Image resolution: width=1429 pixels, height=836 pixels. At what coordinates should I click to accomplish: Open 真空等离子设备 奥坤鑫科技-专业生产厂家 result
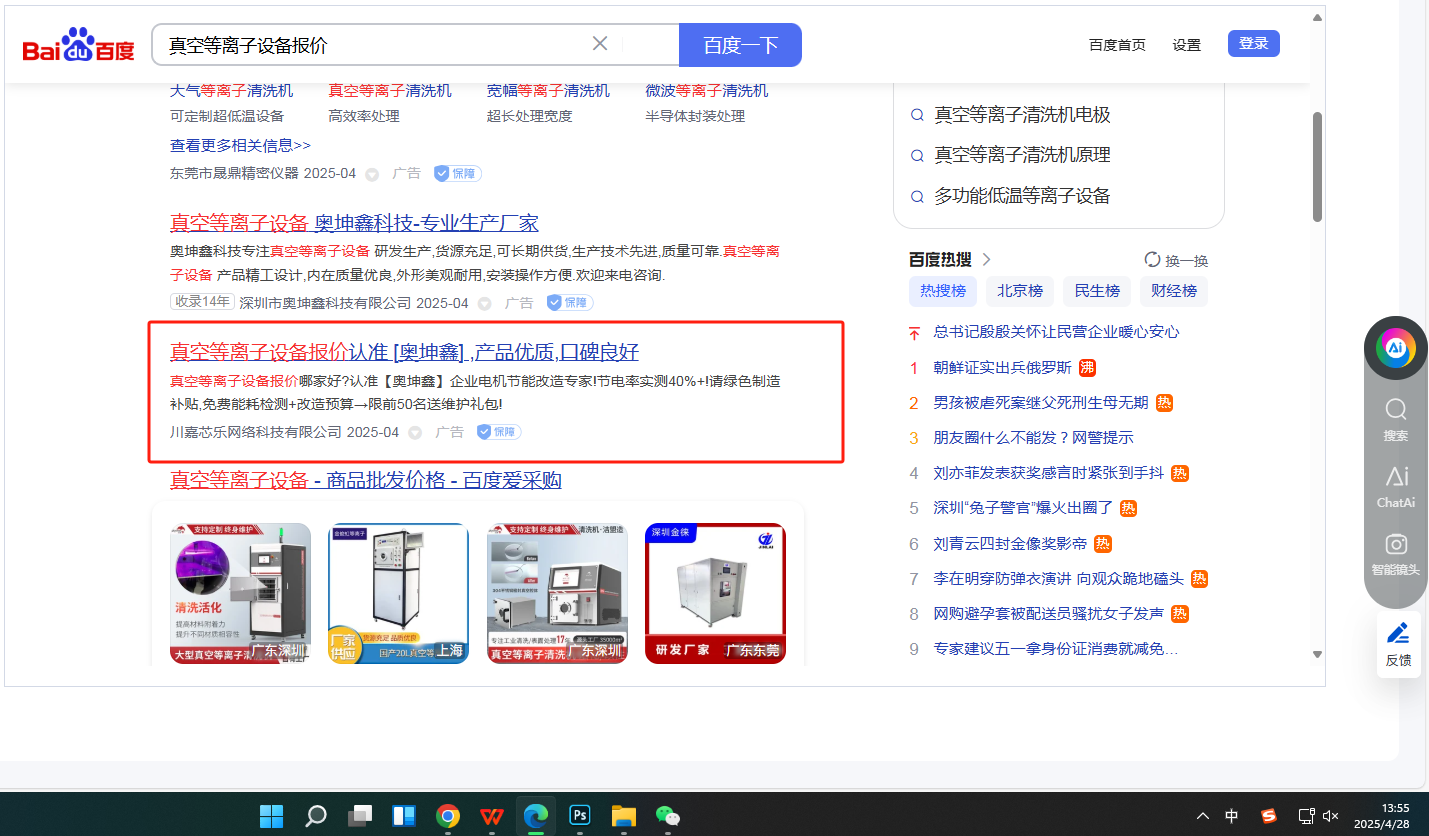point(354,223)
